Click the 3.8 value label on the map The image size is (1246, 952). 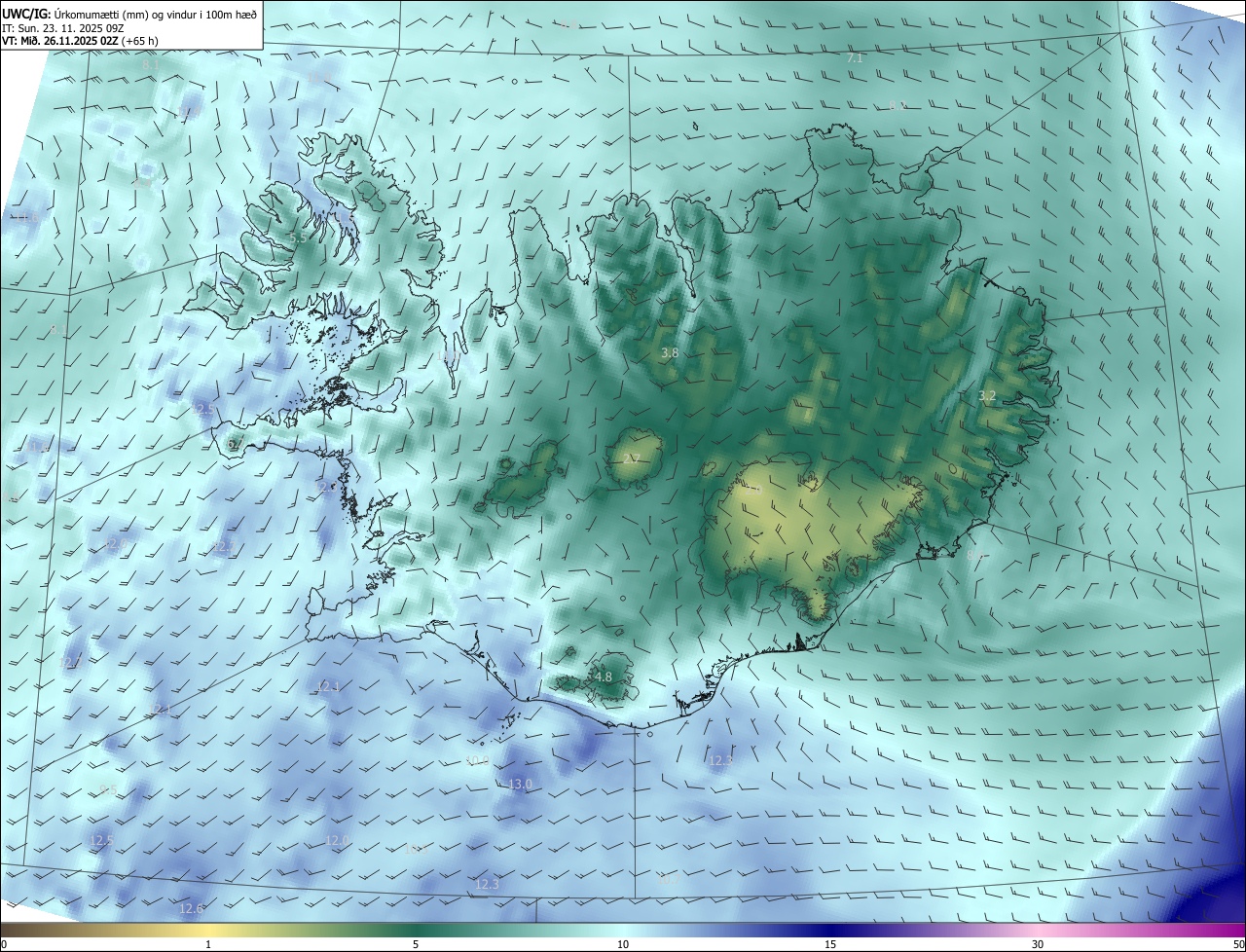[x=670, y=353]
